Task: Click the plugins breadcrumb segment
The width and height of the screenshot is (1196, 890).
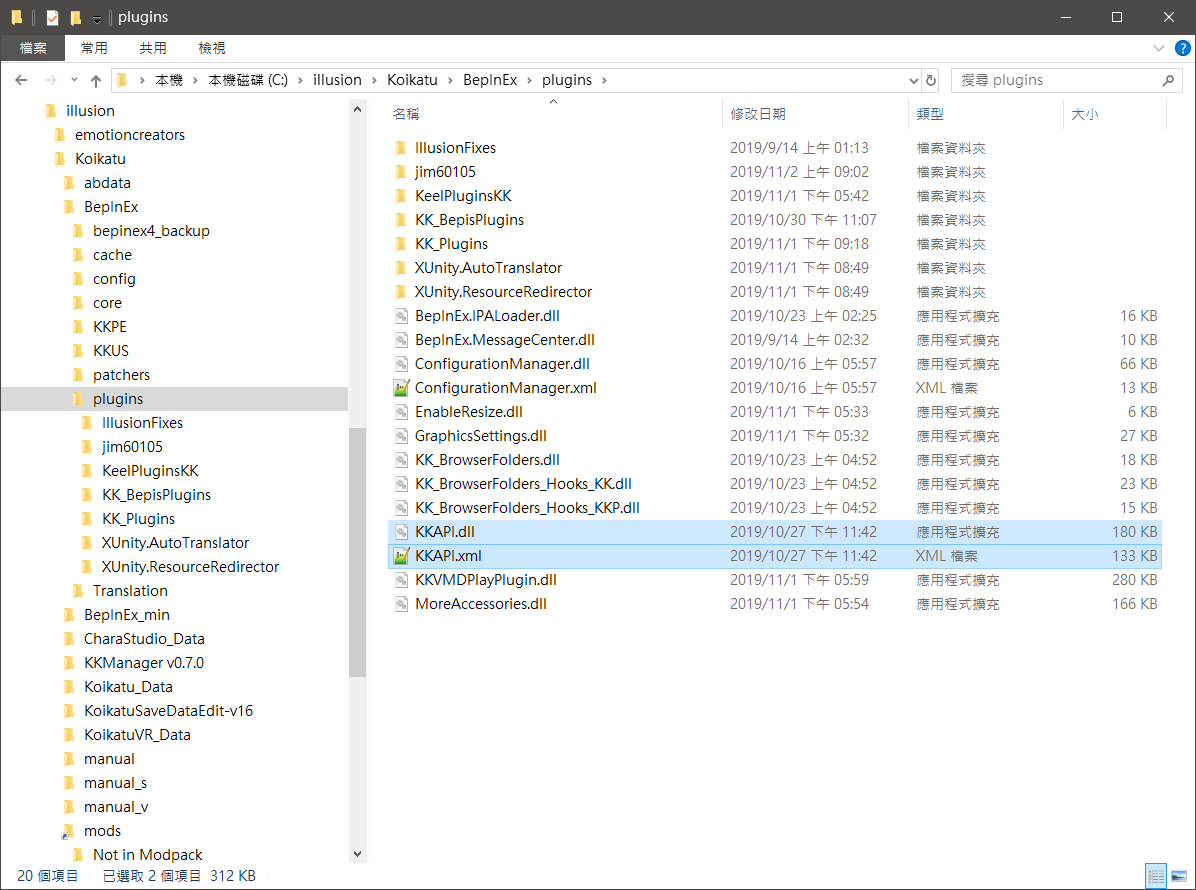Action: (567, 80)
